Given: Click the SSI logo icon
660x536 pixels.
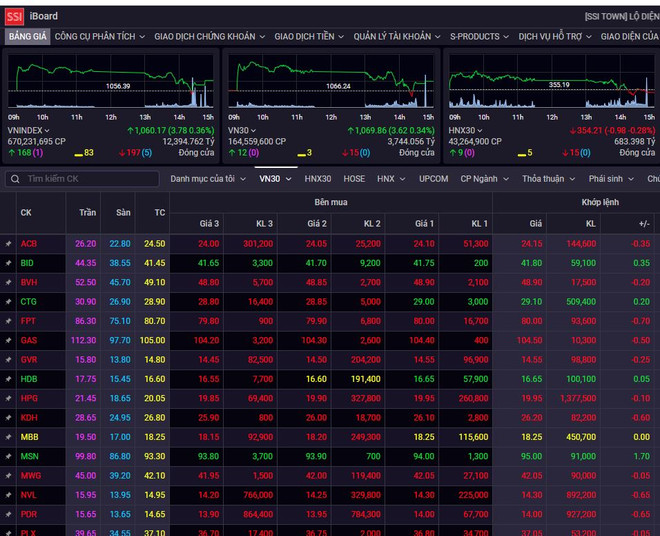Looking at the screenshot, I should (x=13, y=16).
